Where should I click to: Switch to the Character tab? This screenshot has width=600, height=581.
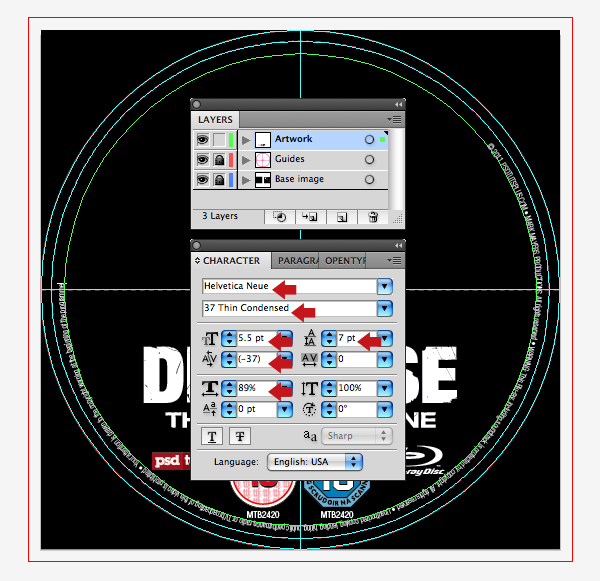click(231, 261)
